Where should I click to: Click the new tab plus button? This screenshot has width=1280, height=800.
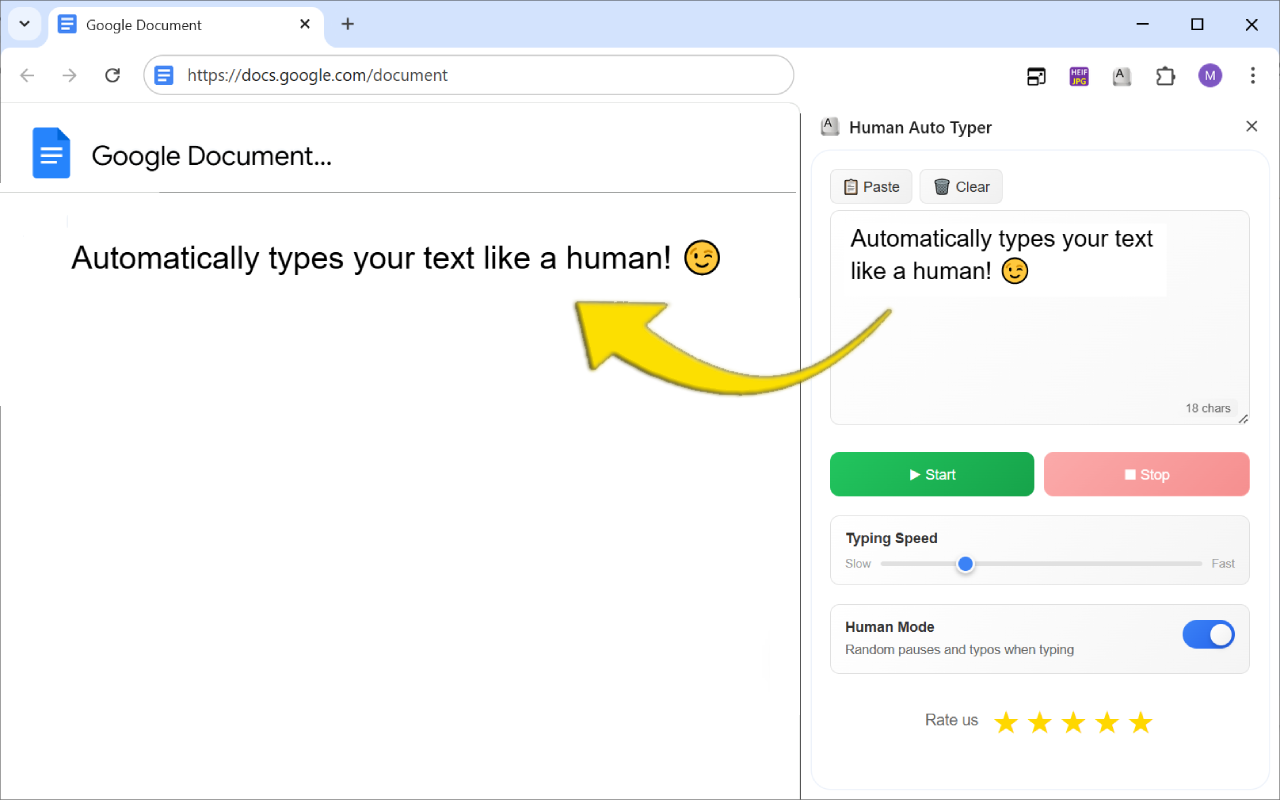pyautogui.click(x=347, y=24)
